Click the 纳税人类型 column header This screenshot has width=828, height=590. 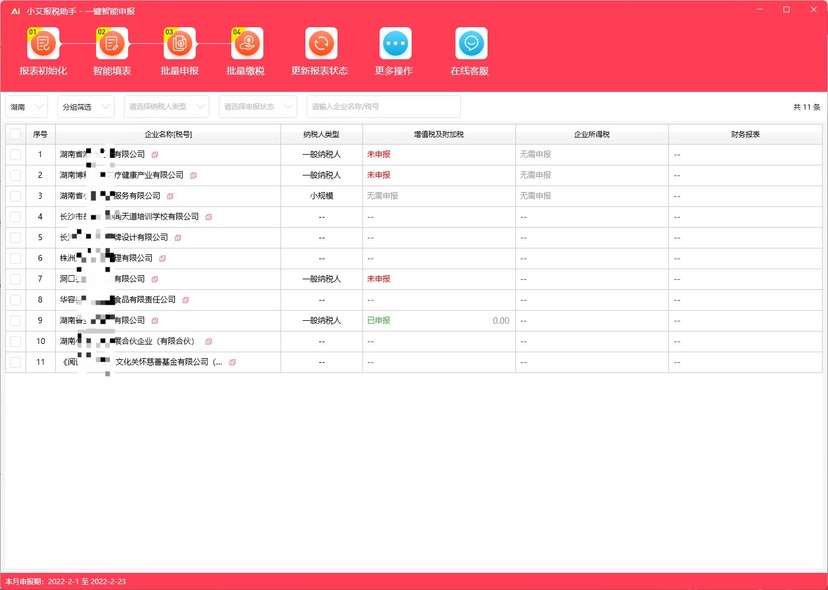pos(322,135)
